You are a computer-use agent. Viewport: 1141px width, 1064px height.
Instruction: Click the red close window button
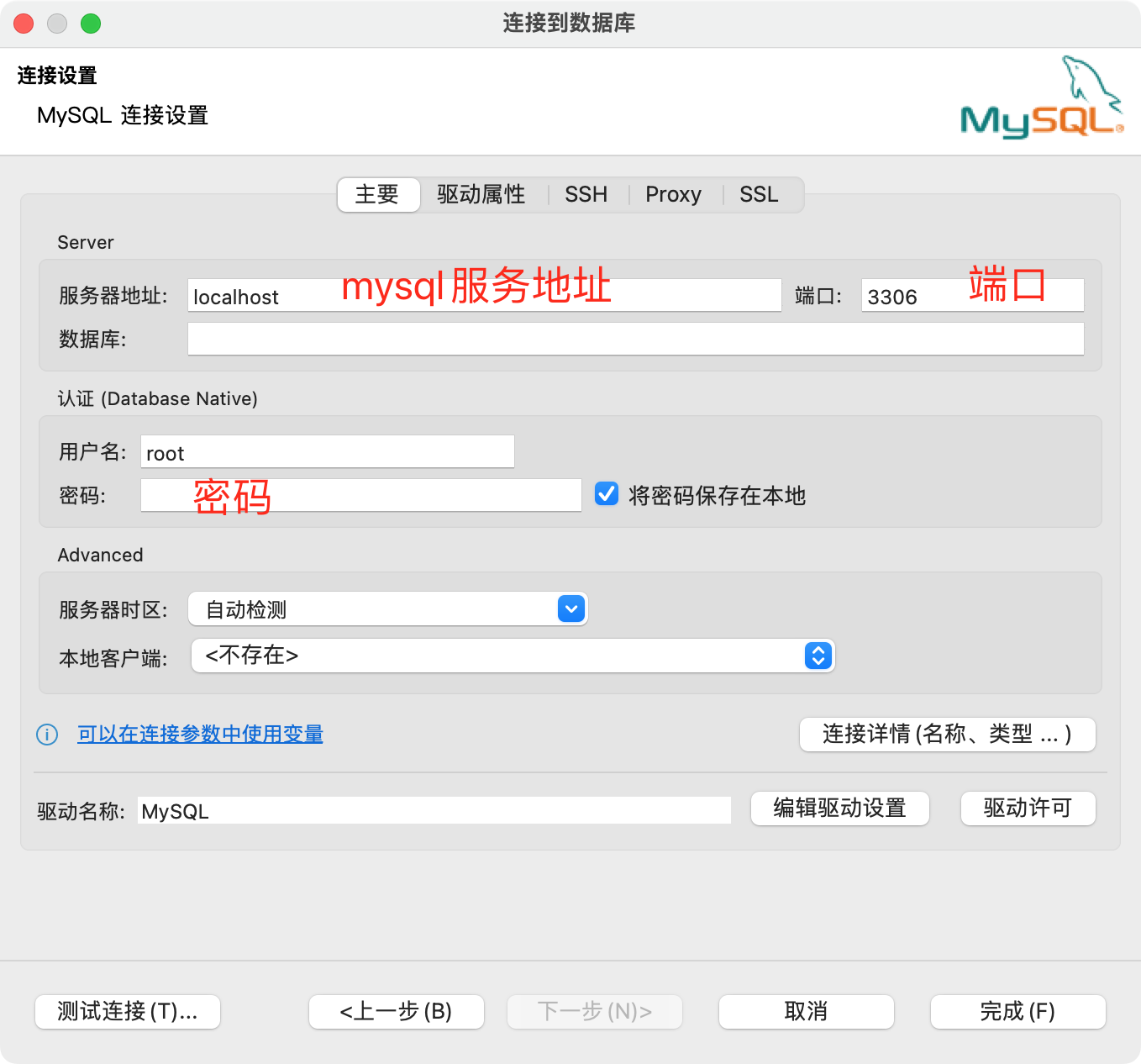[x=24, y=24]
